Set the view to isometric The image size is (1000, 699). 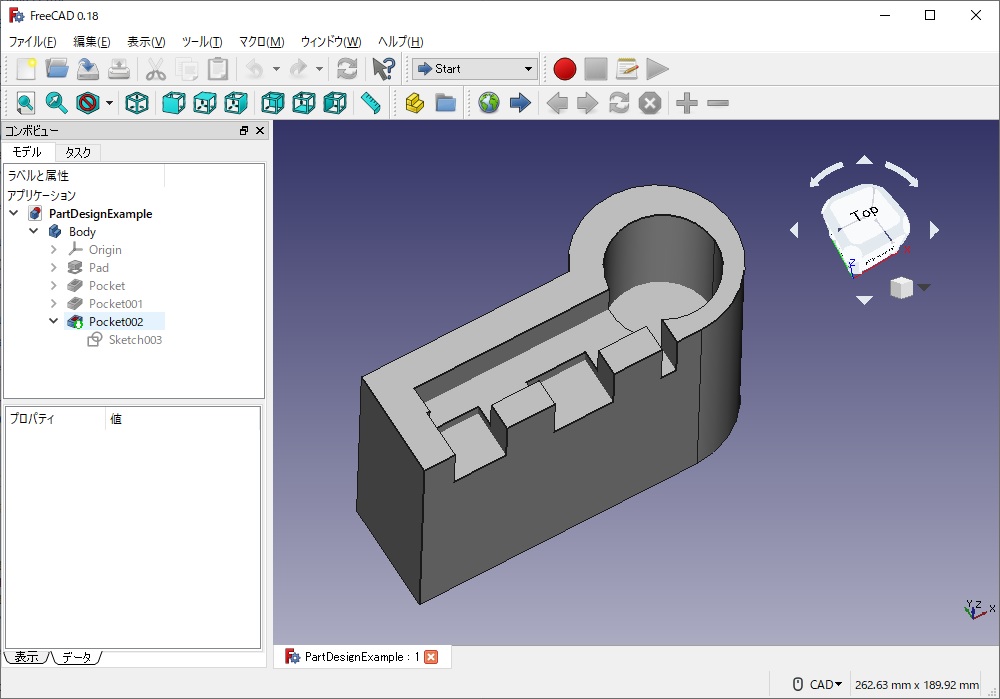coord(137,103)
